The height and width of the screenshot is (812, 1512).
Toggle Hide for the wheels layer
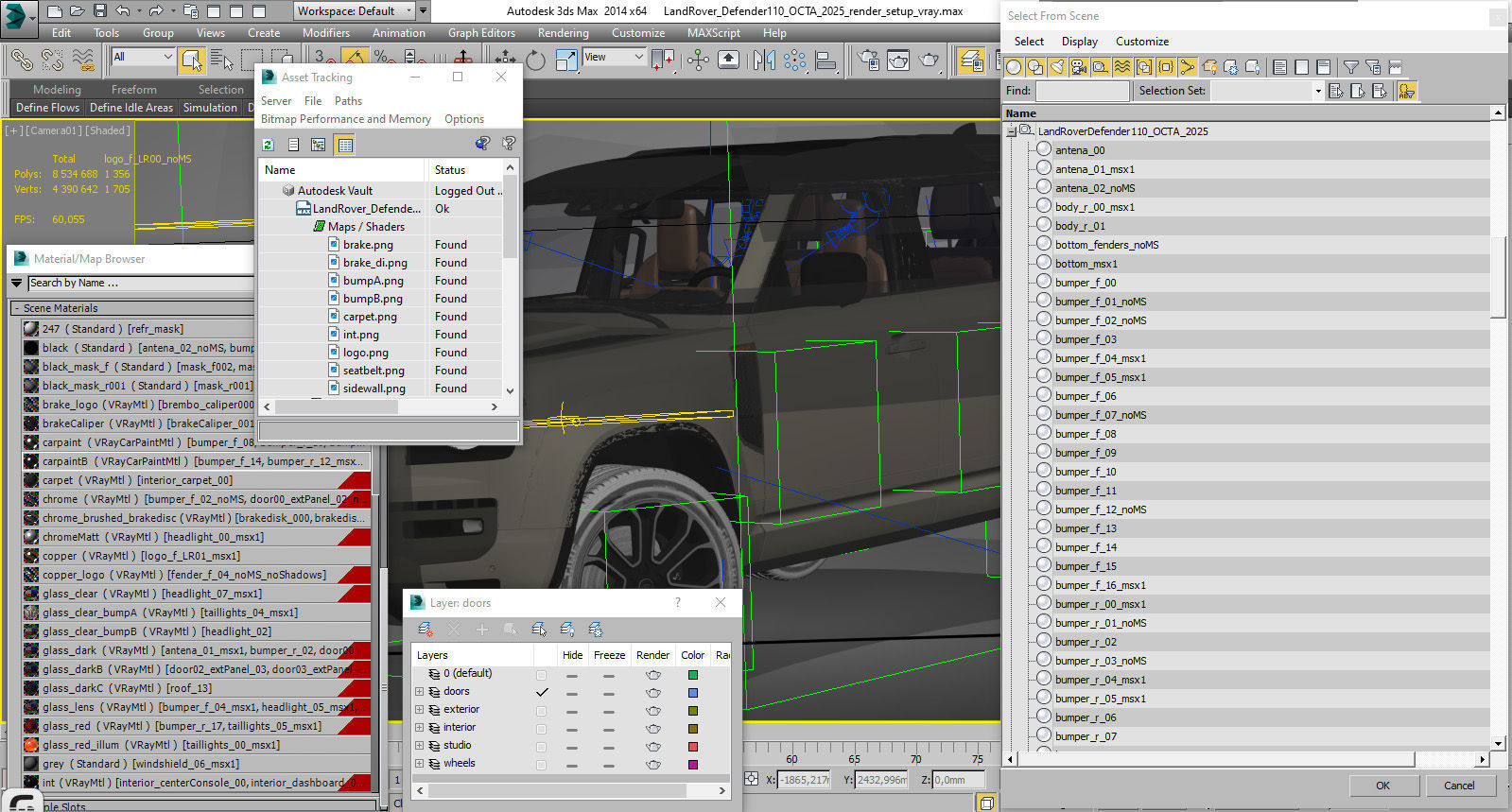point(572,765)
